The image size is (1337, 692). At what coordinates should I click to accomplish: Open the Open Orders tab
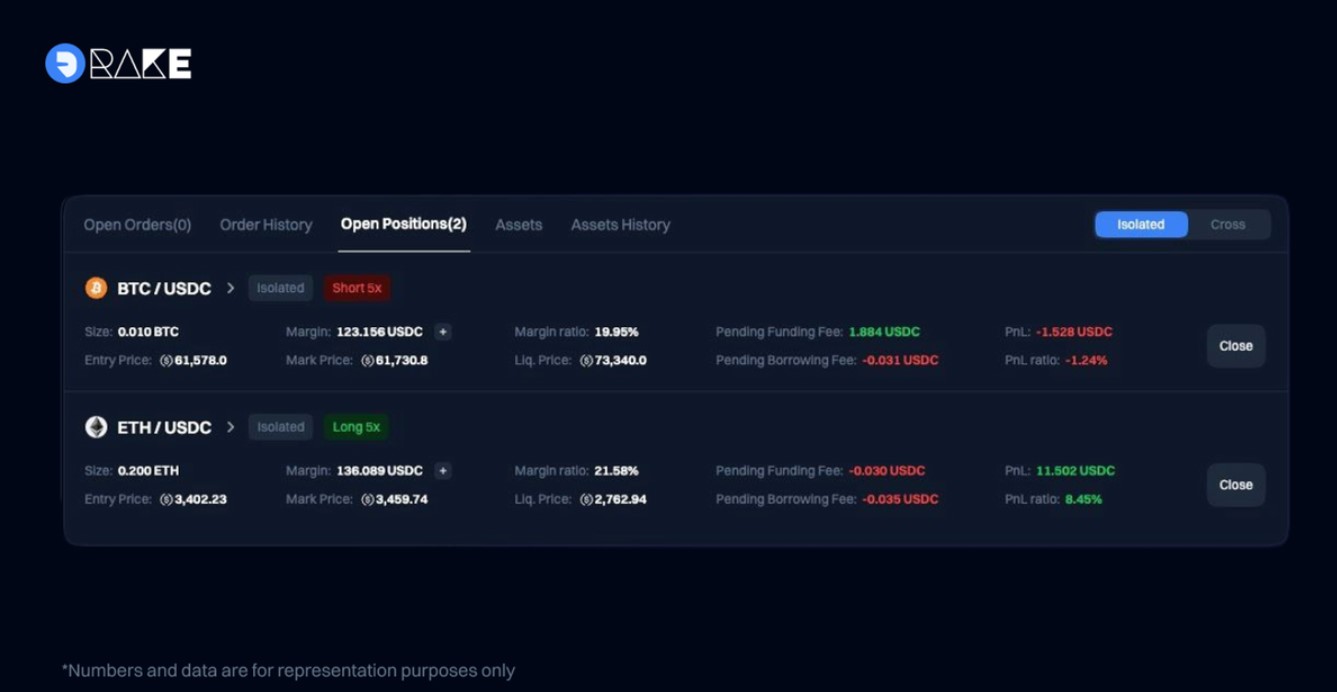pyautogui.click(x=136, y=224)
